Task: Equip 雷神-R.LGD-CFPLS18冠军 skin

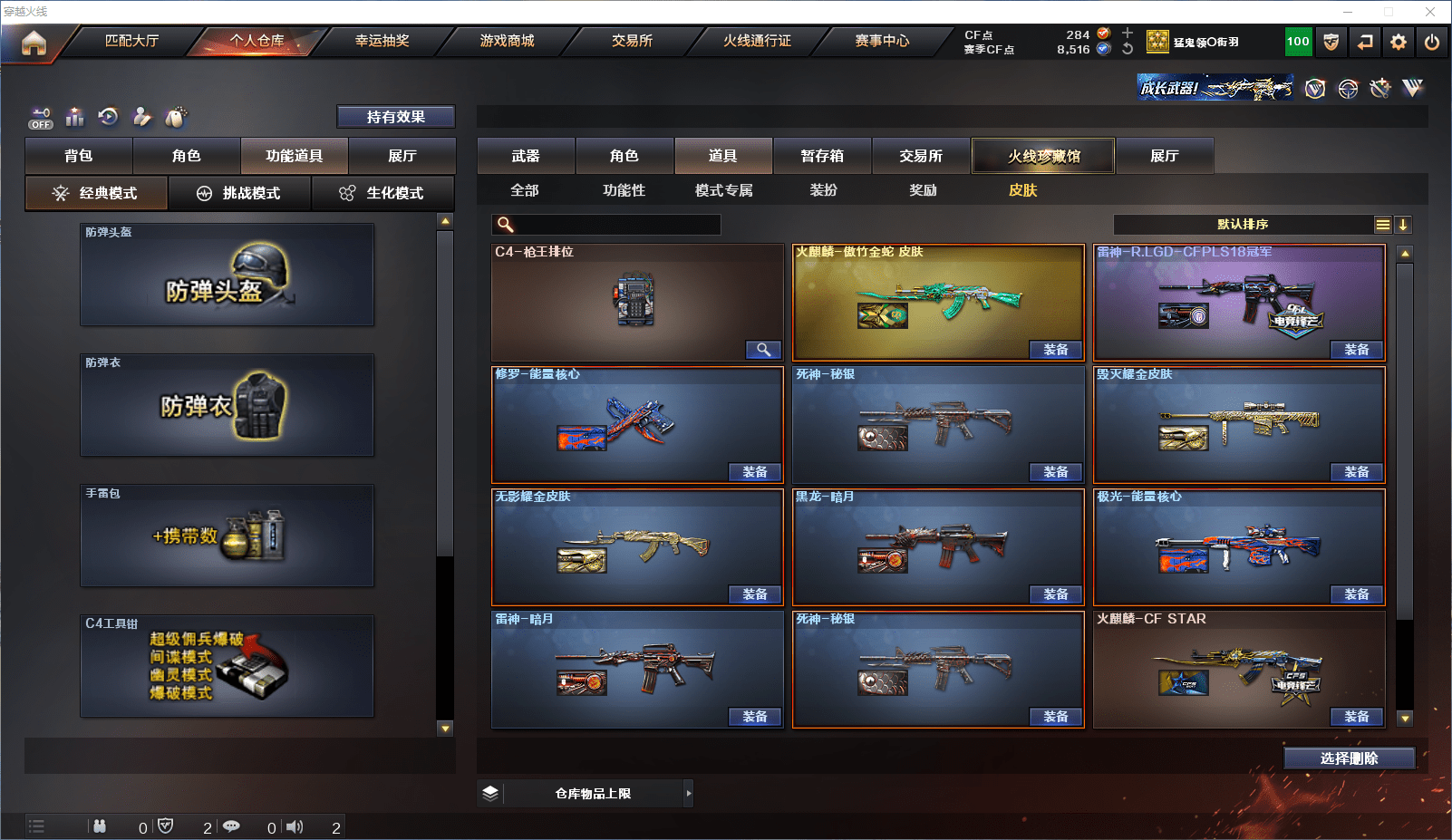Action: tap(1357, 350)
